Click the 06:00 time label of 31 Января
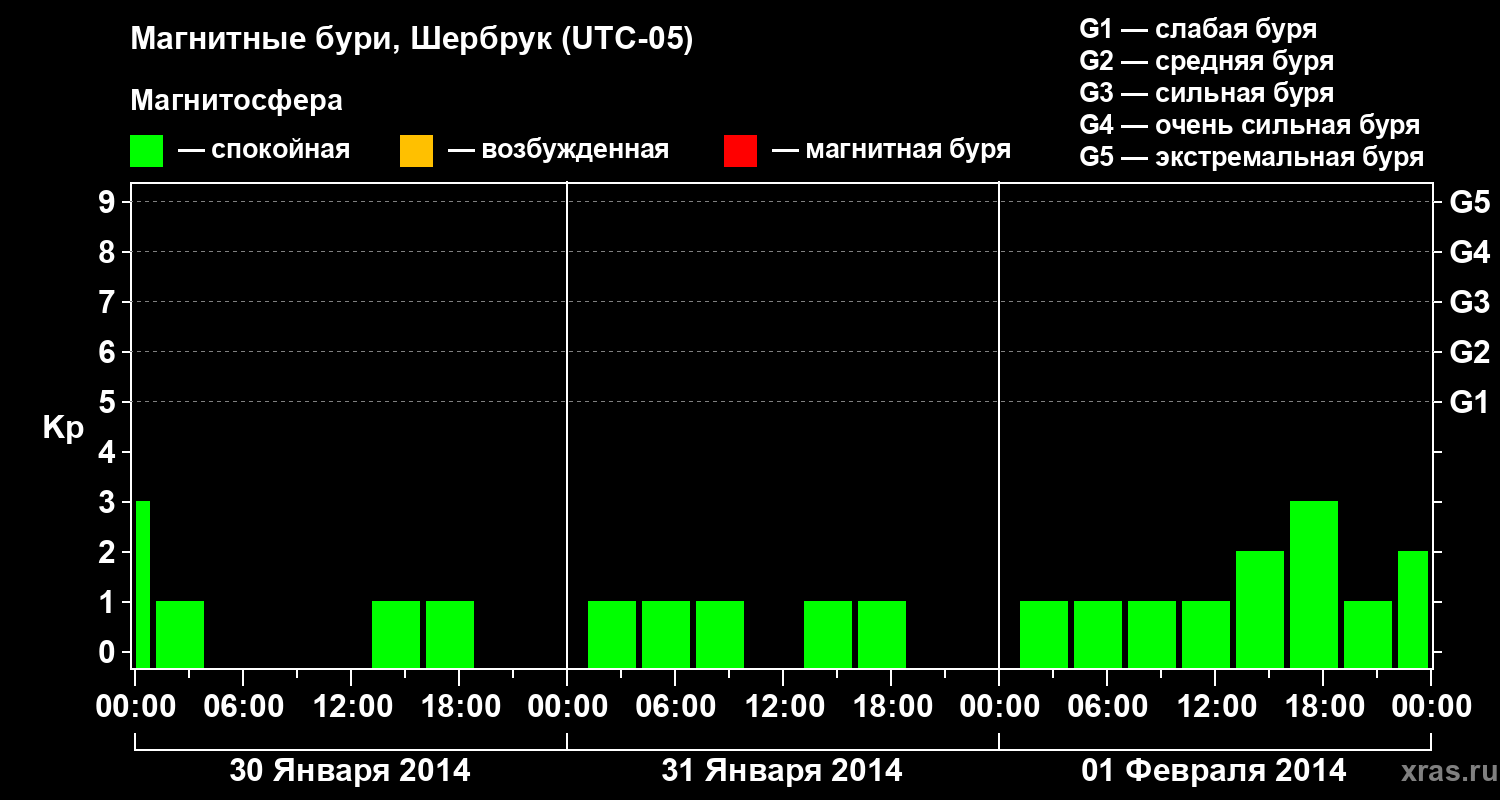The image size is (1500, 800). click(x=675, y=706)
